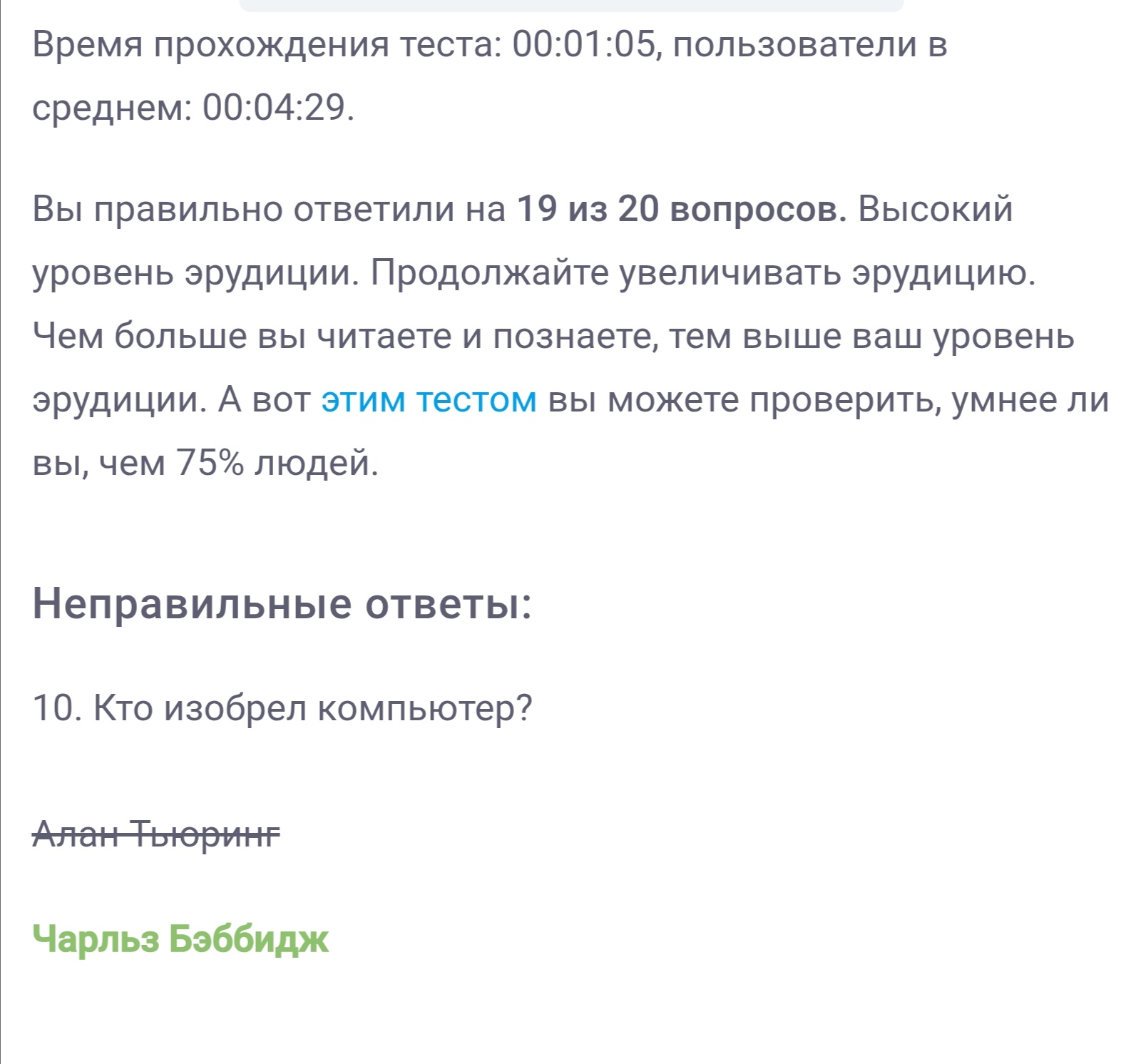Click the '75% людей' text
Screen dimensions: 1141x1064
click(277, 464)
